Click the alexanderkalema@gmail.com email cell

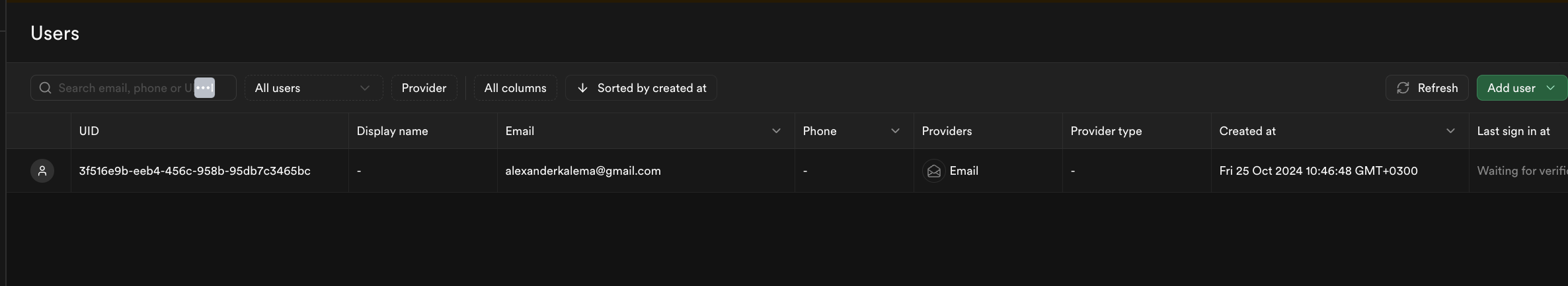tap(582, 171)
